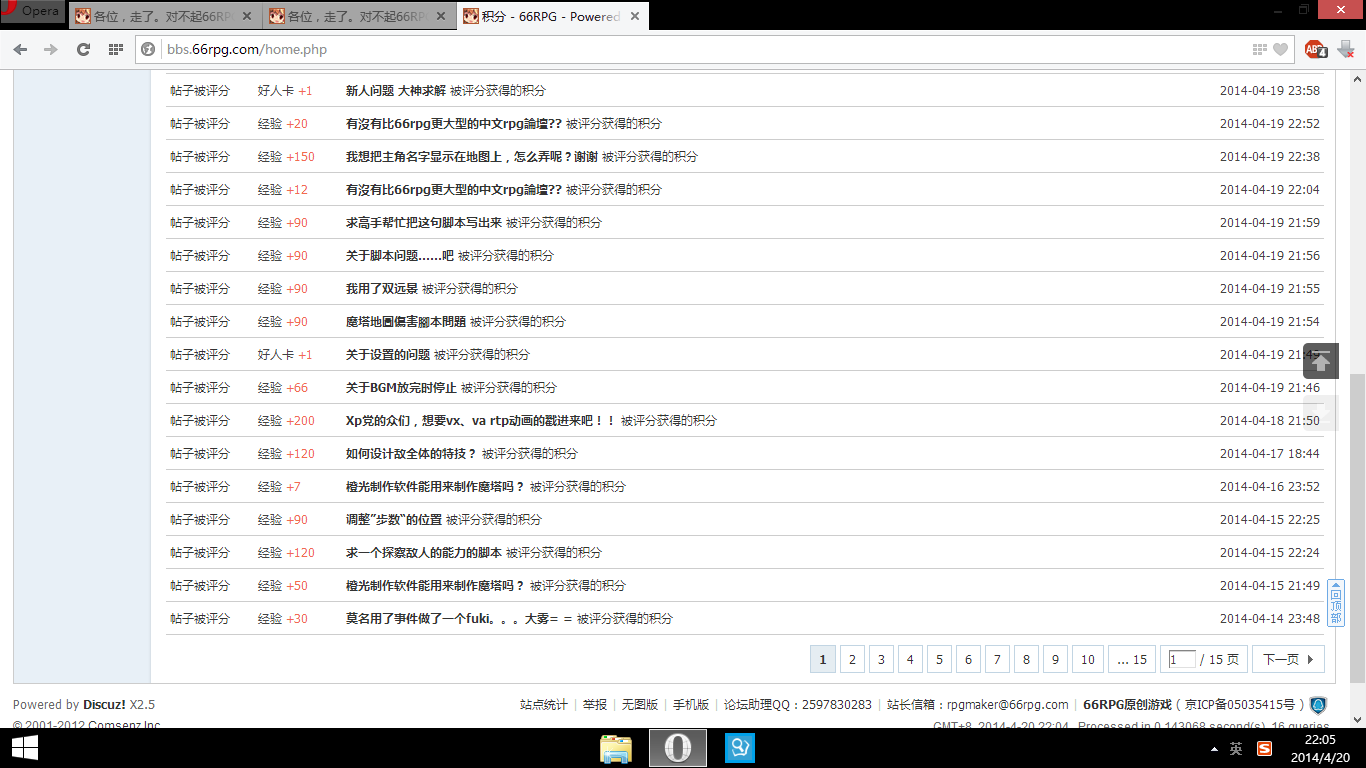The width and height of the screenshot is (1366, 768).
Task: Open the Speed Dial grid beside reload
Action: [x=116, y=49]
